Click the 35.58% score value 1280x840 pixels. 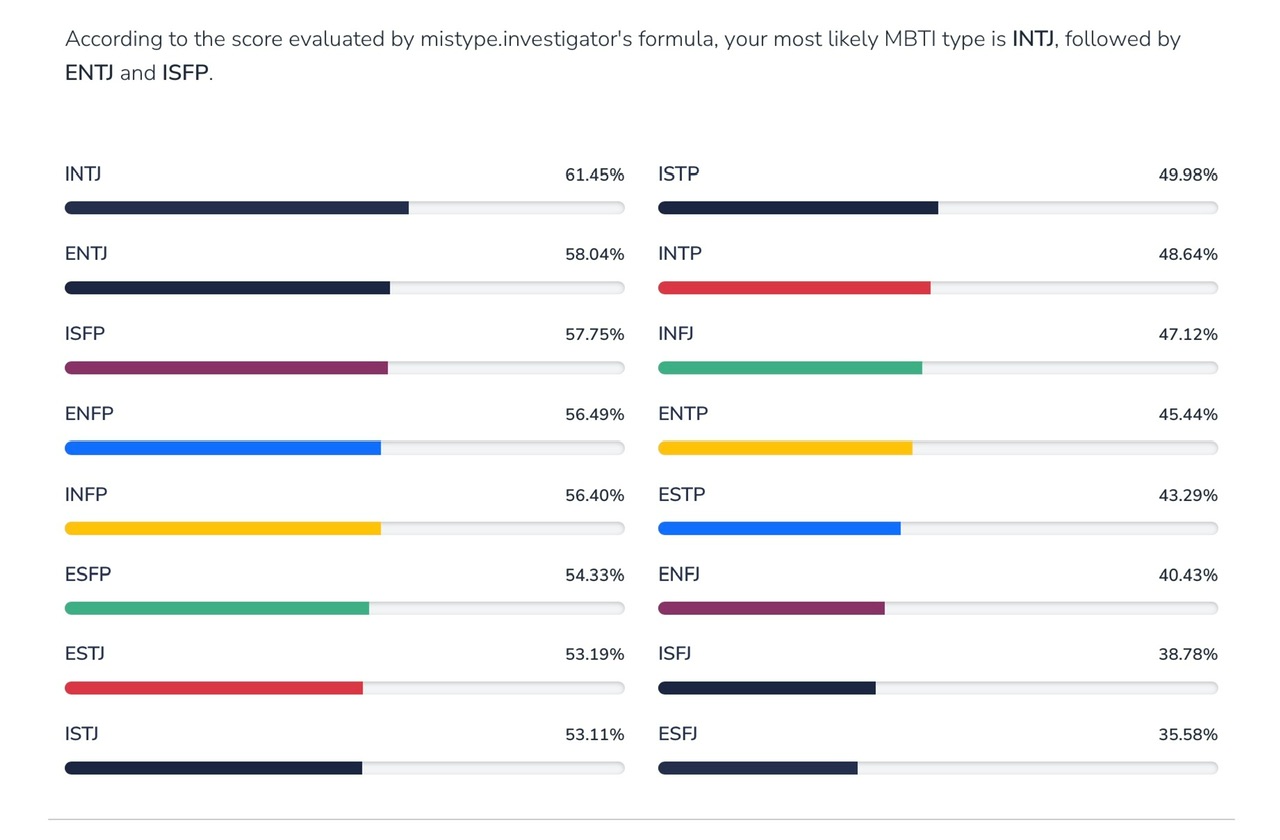pyautogui.click(x=1188, y=735)
